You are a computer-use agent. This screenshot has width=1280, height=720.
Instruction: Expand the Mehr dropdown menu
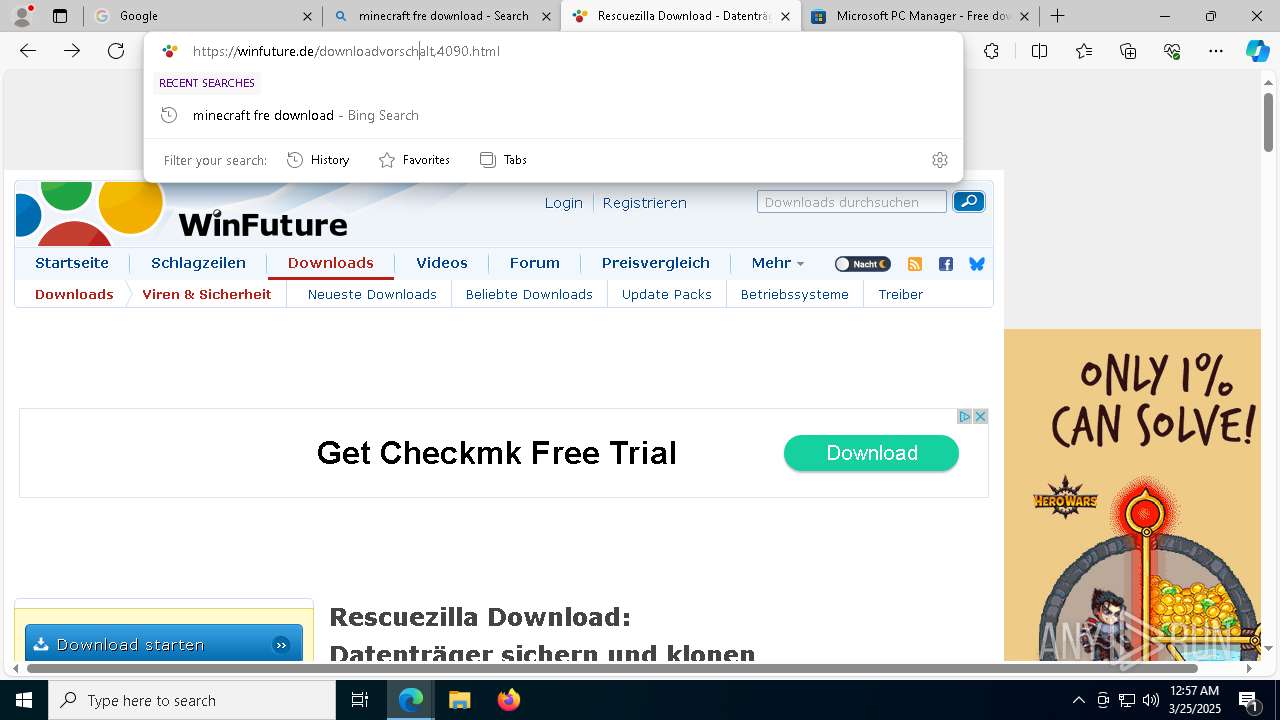click(x=778, y=263)
